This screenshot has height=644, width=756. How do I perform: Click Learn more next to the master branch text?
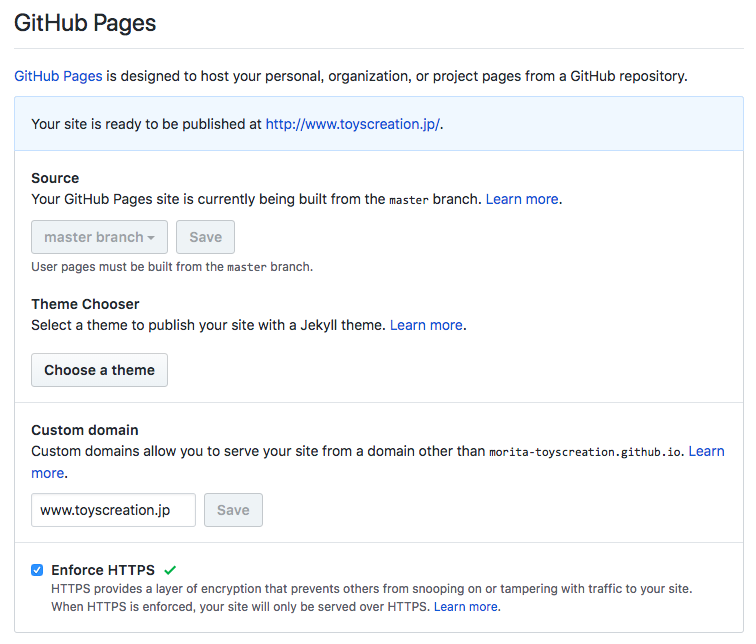coord(522,199)
